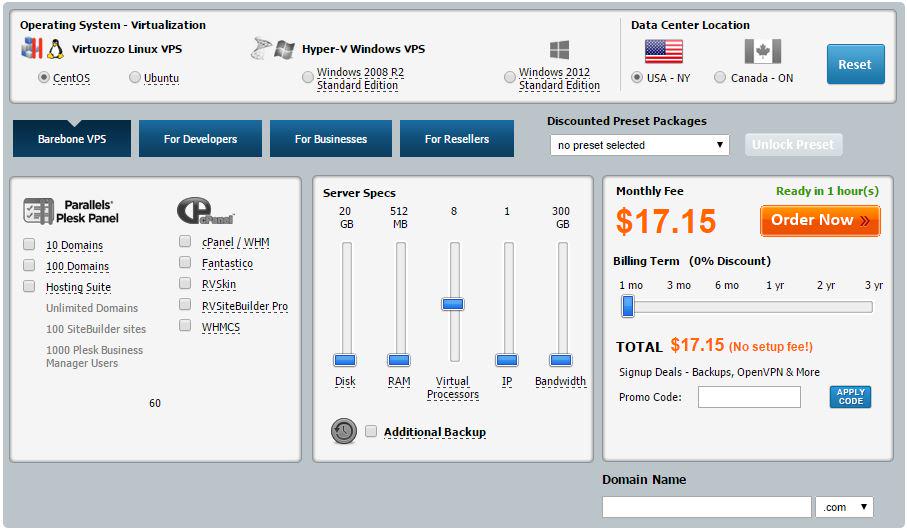Open the Discounted Preset Packages dropdown
907x530 pixels.
[640, 145]
